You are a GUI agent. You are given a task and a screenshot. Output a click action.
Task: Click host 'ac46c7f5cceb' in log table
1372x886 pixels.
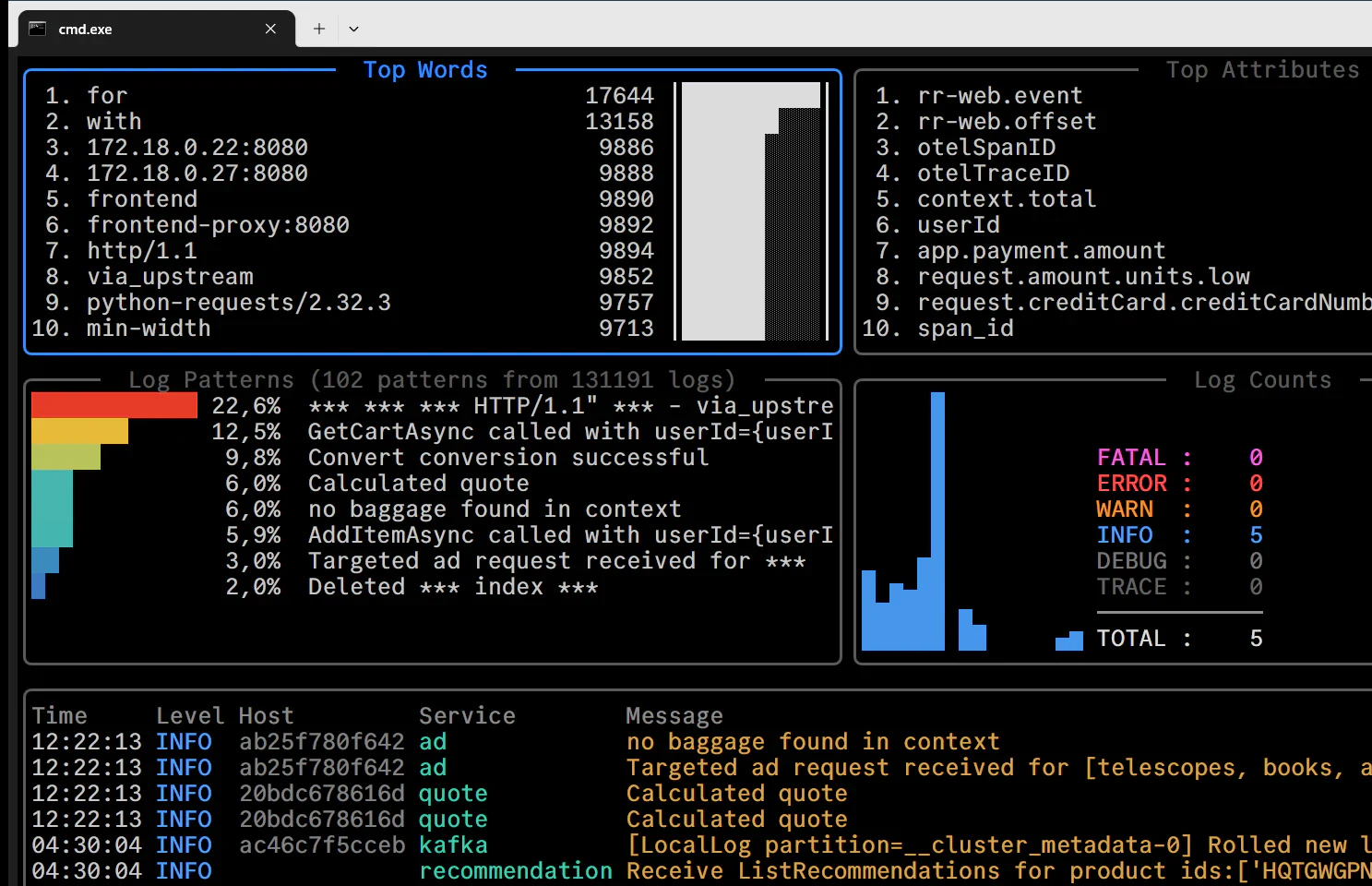pyautogui.click(x=322, y=845)
